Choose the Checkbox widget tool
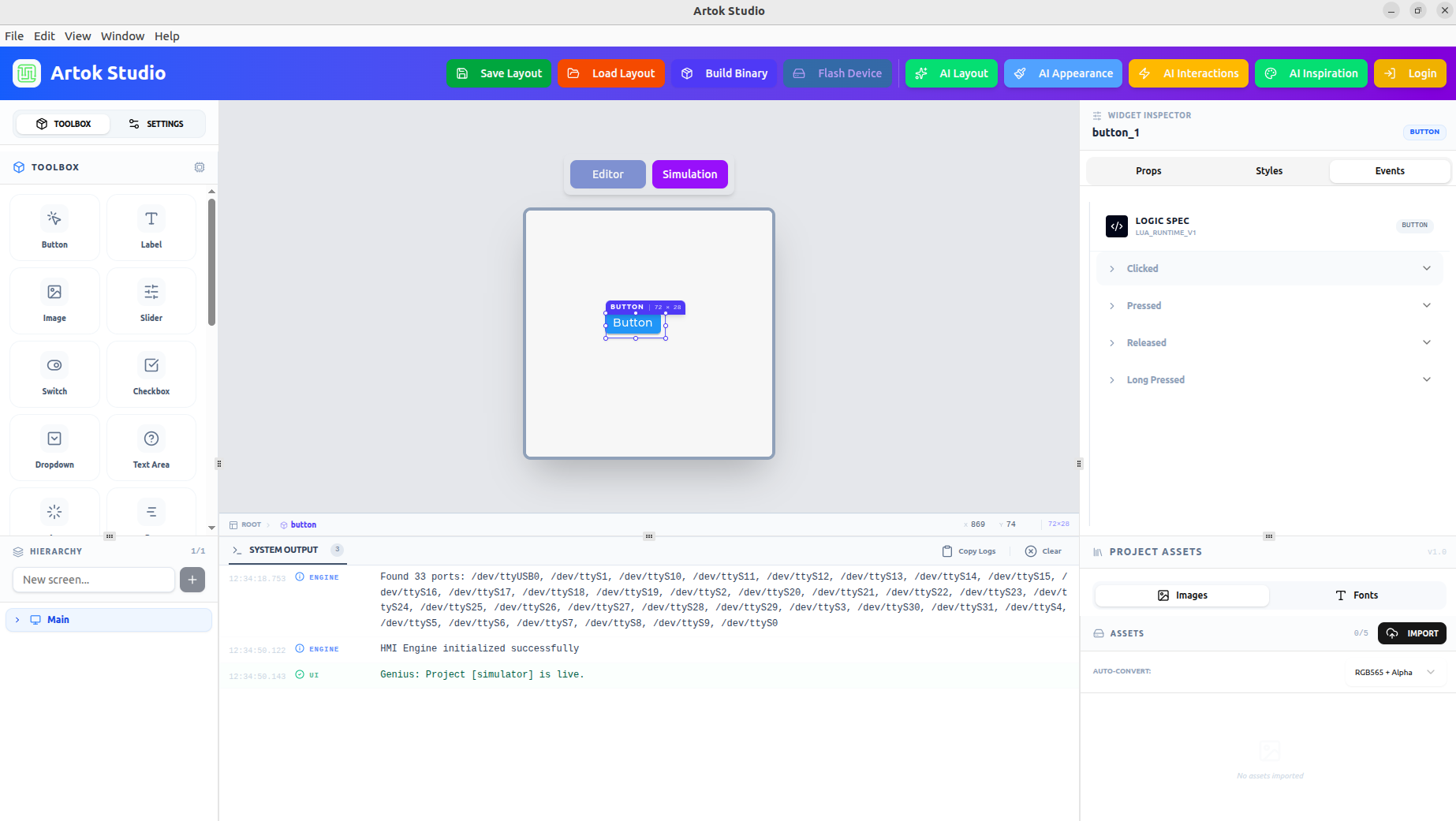The height and width of the screenshot is (821, 1456). click(x=151, y=374)
